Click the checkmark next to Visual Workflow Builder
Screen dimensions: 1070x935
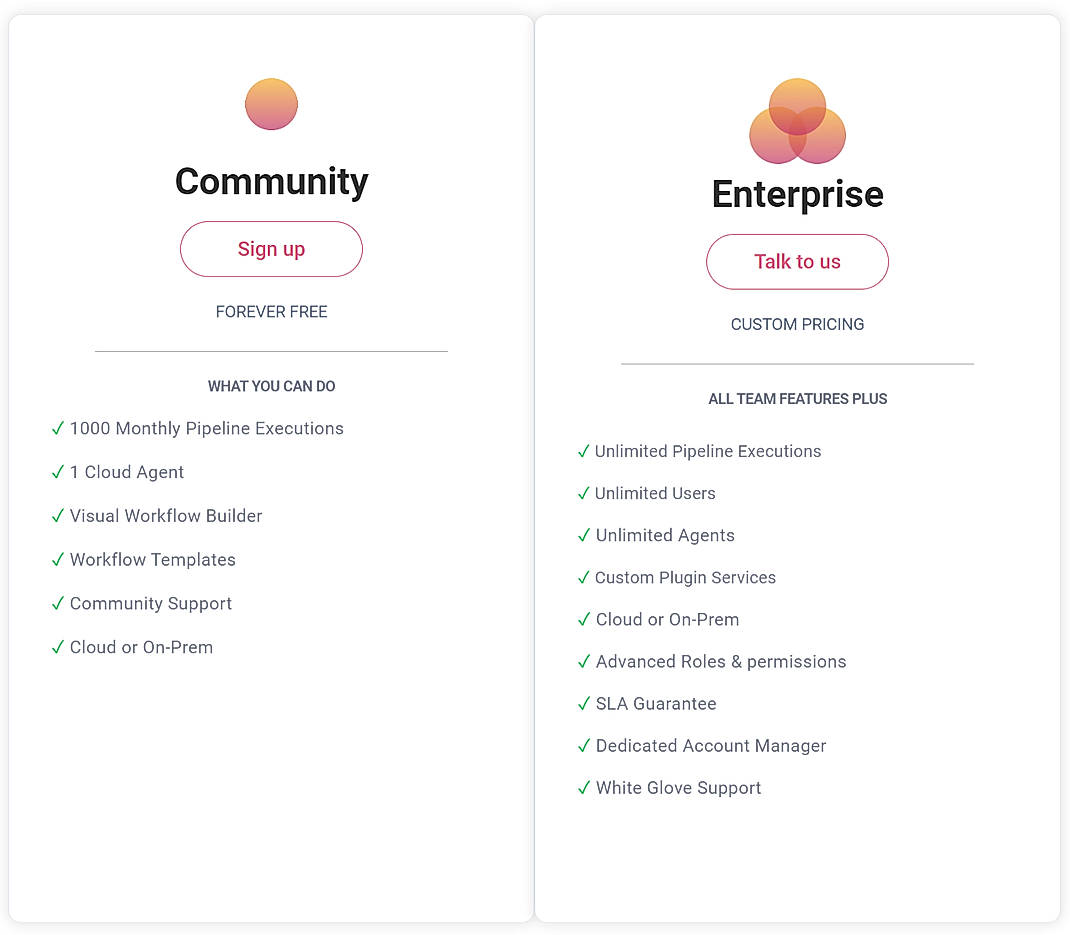coord(58,515)
